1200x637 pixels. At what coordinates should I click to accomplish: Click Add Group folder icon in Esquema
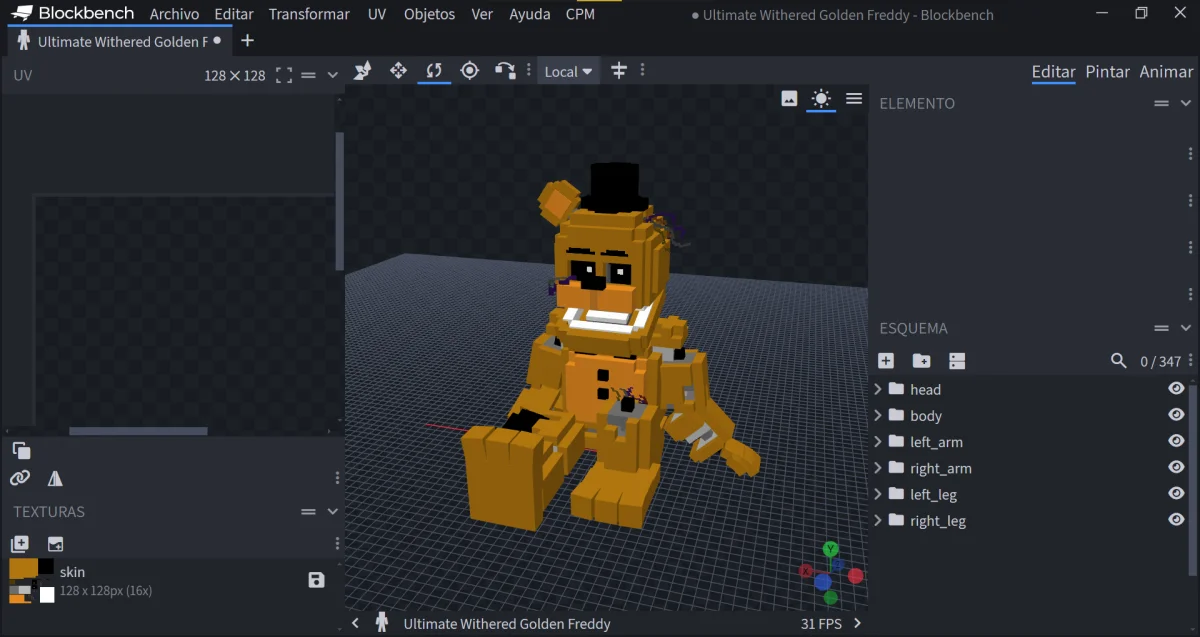coord(921,361)
